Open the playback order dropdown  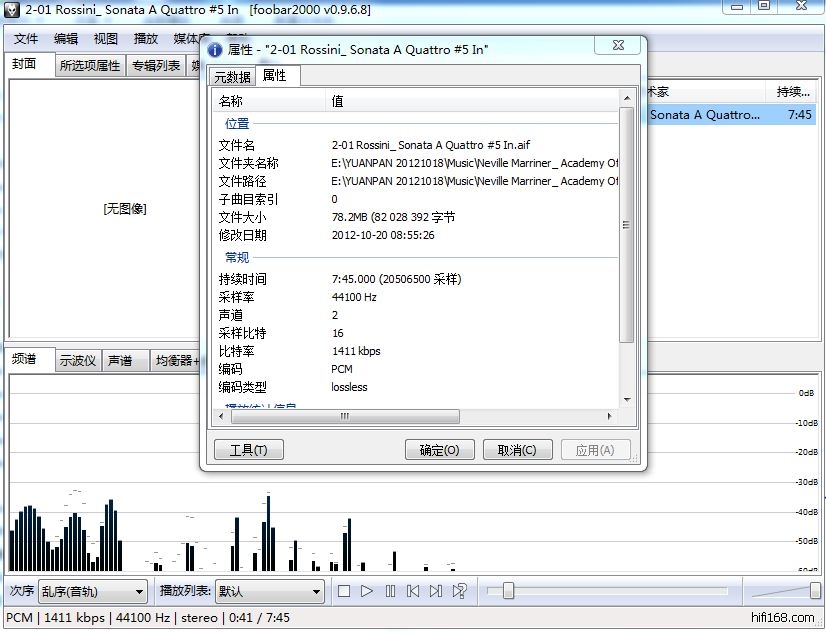tap(93, 592)
